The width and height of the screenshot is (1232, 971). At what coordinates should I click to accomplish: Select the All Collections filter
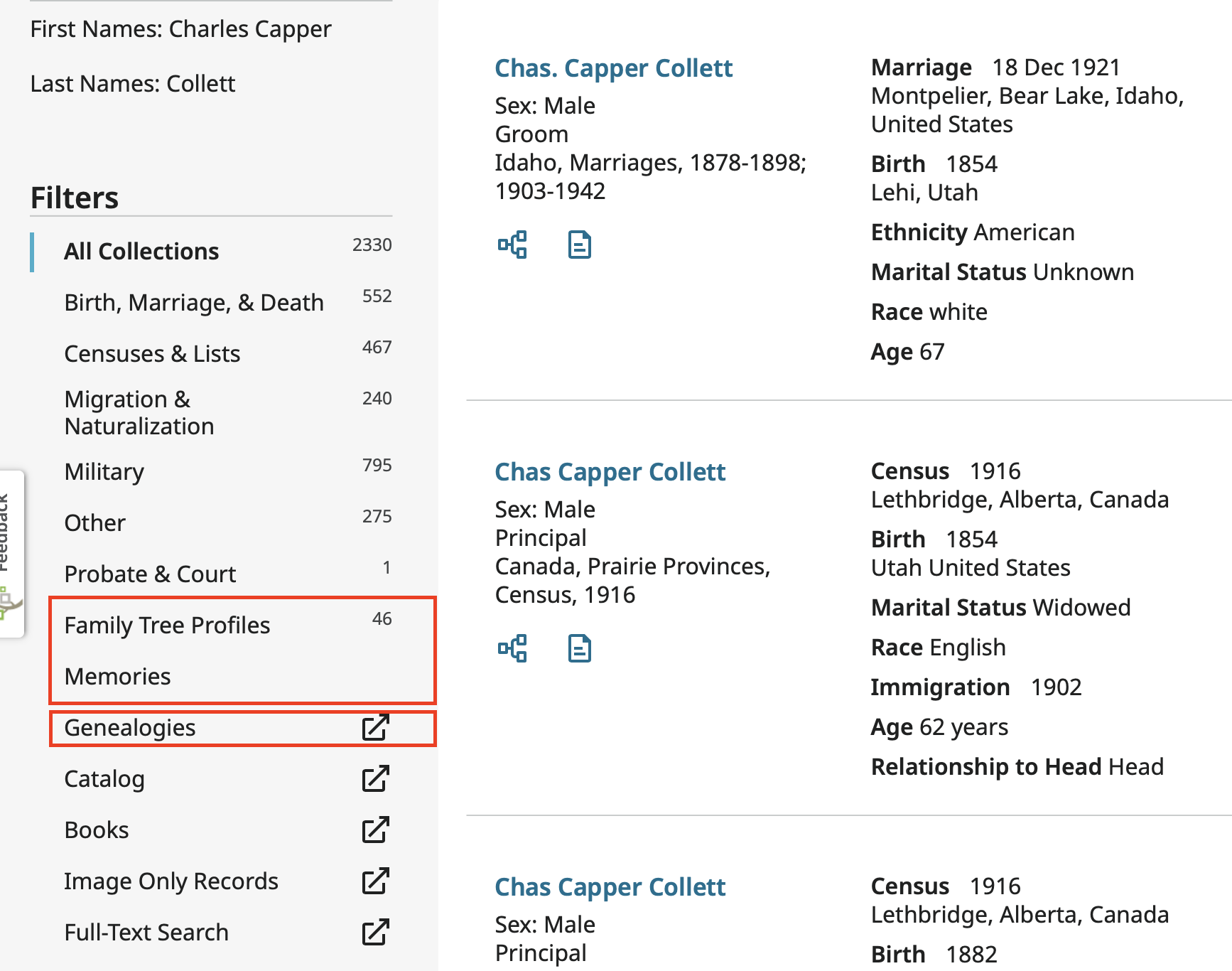pyautogui.click(x=141, y=252)
